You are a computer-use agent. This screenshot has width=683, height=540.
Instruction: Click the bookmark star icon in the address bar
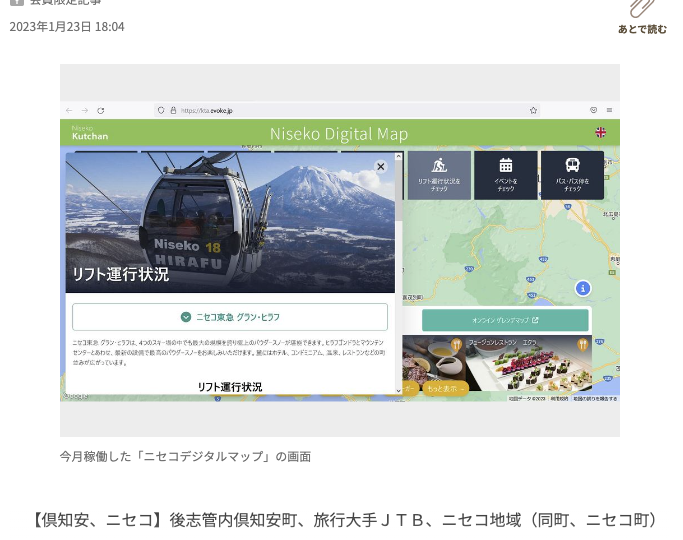pos(533,111)
